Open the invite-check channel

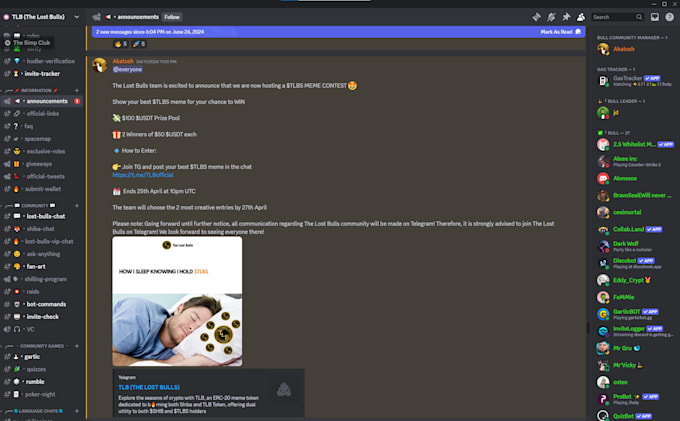pos(42,317)
